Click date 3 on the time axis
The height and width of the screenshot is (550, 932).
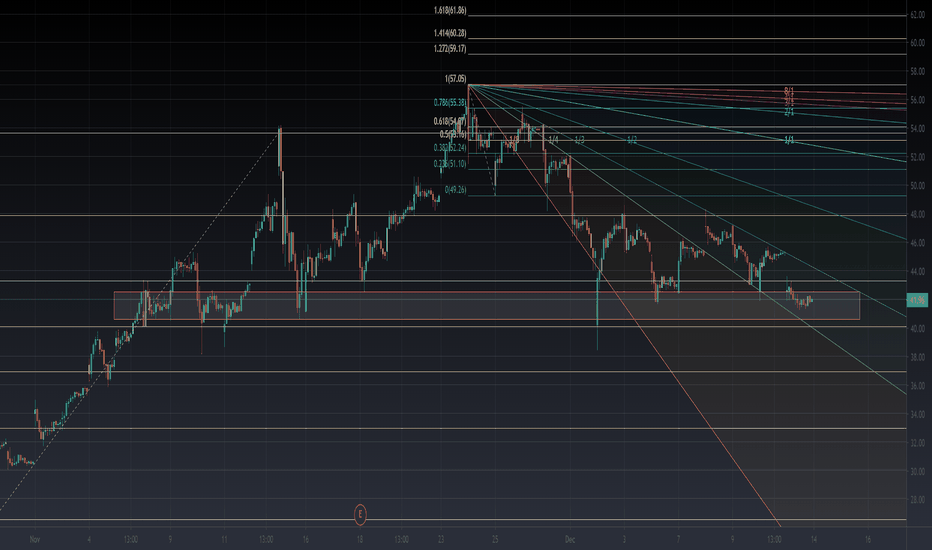click(624, 540)
